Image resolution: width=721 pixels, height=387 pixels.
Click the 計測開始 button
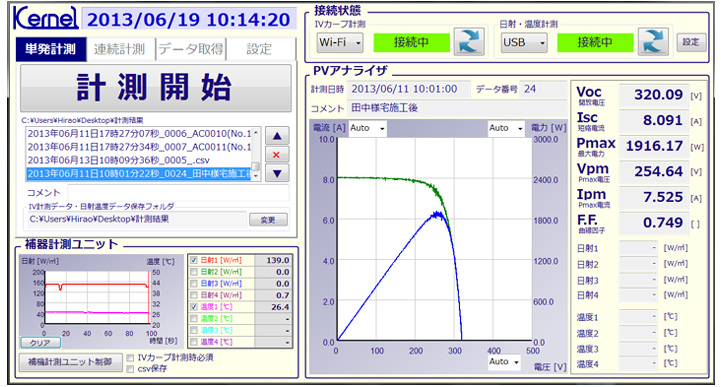click(155, 87)
